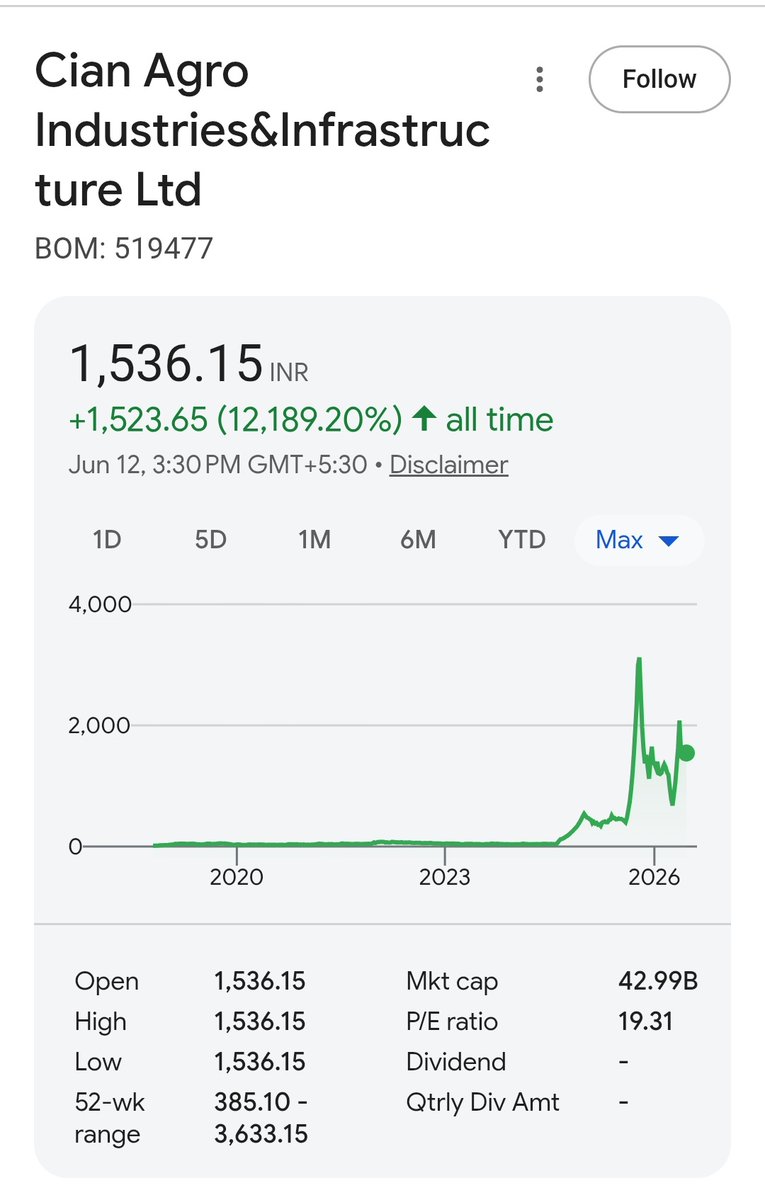Switch to the 1M chart range
The height and width of the screenshot is (1200, 765).
tap(314, 540)
